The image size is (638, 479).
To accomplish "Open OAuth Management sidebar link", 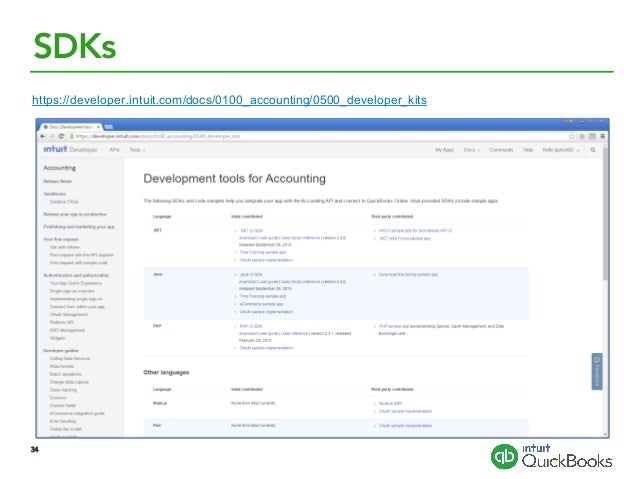I will 68,314.
